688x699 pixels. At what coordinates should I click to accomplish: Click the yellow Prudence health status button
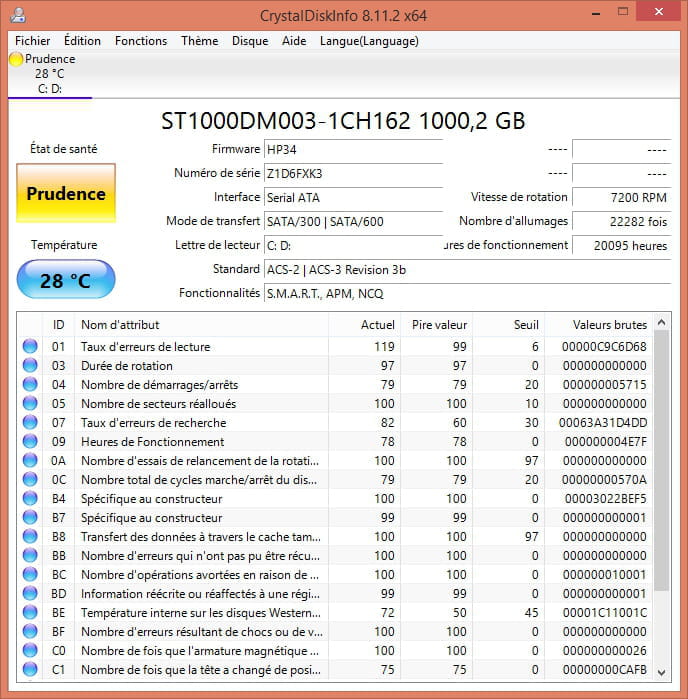pyautogui.click(x=66, y=193)
